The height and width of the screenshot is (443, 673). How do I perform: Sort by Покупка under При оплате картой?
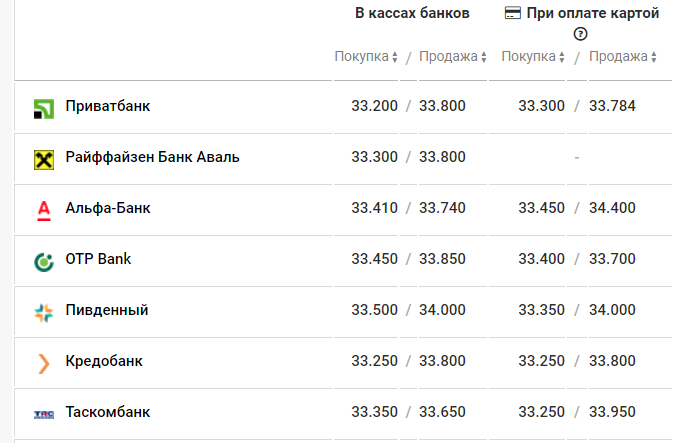click(533, 57)
